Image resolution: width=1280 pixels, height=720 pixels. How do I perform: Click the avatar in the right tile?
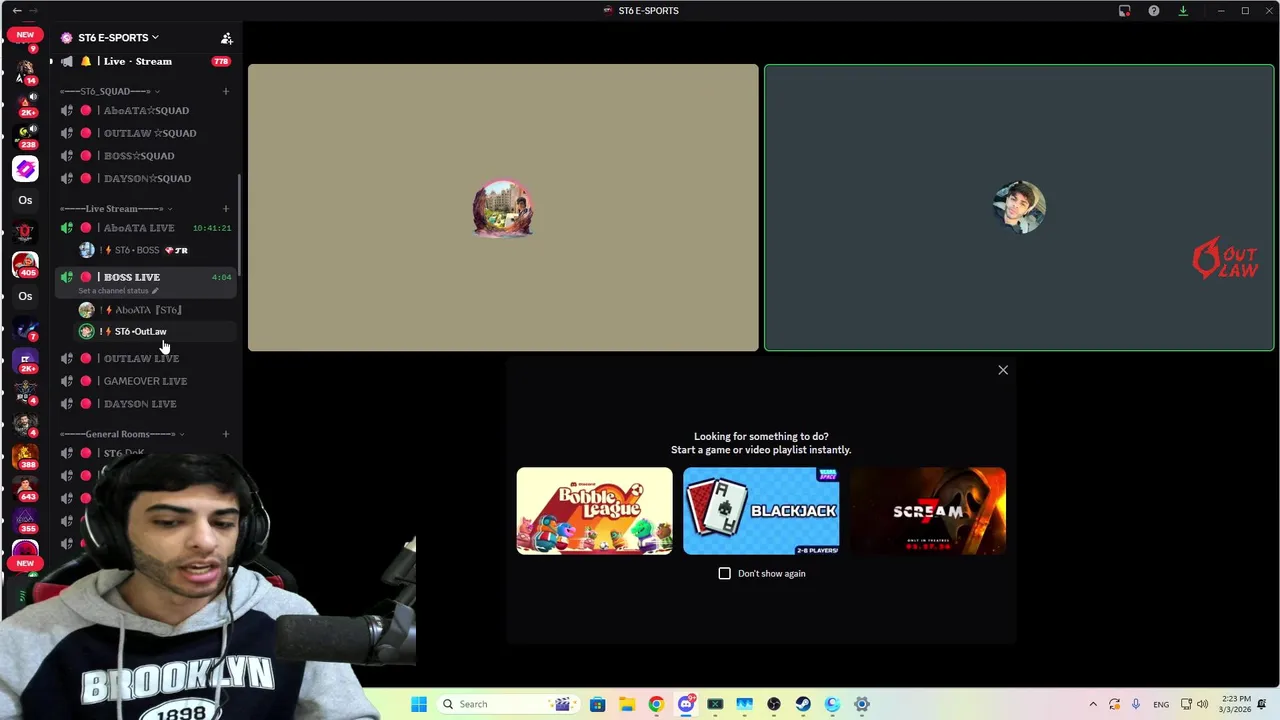click(1019, 208)
